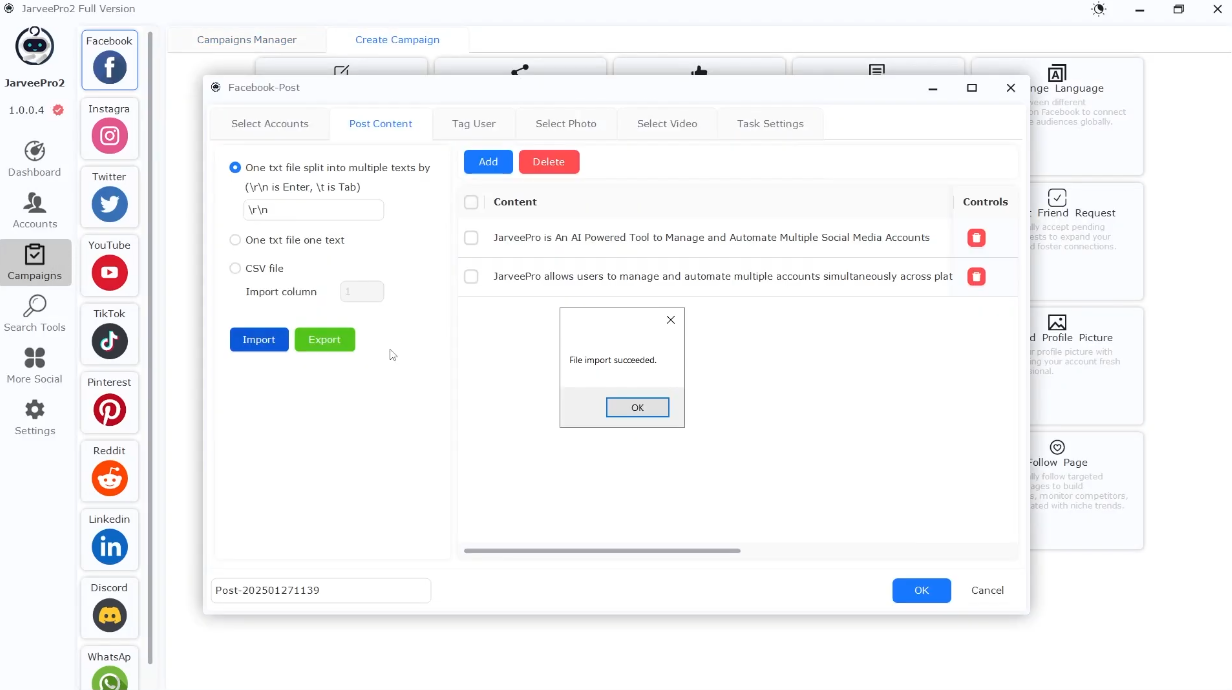
Task: Click the blue Add button
Action: (488, 162)
